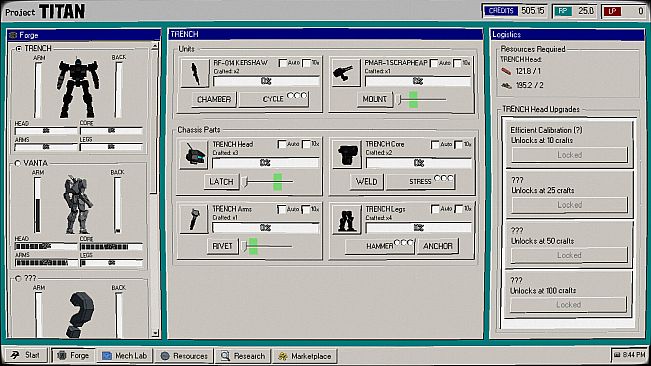Select the ??? locked mech radio button
The image size is (651, 366).
[18, 279]
